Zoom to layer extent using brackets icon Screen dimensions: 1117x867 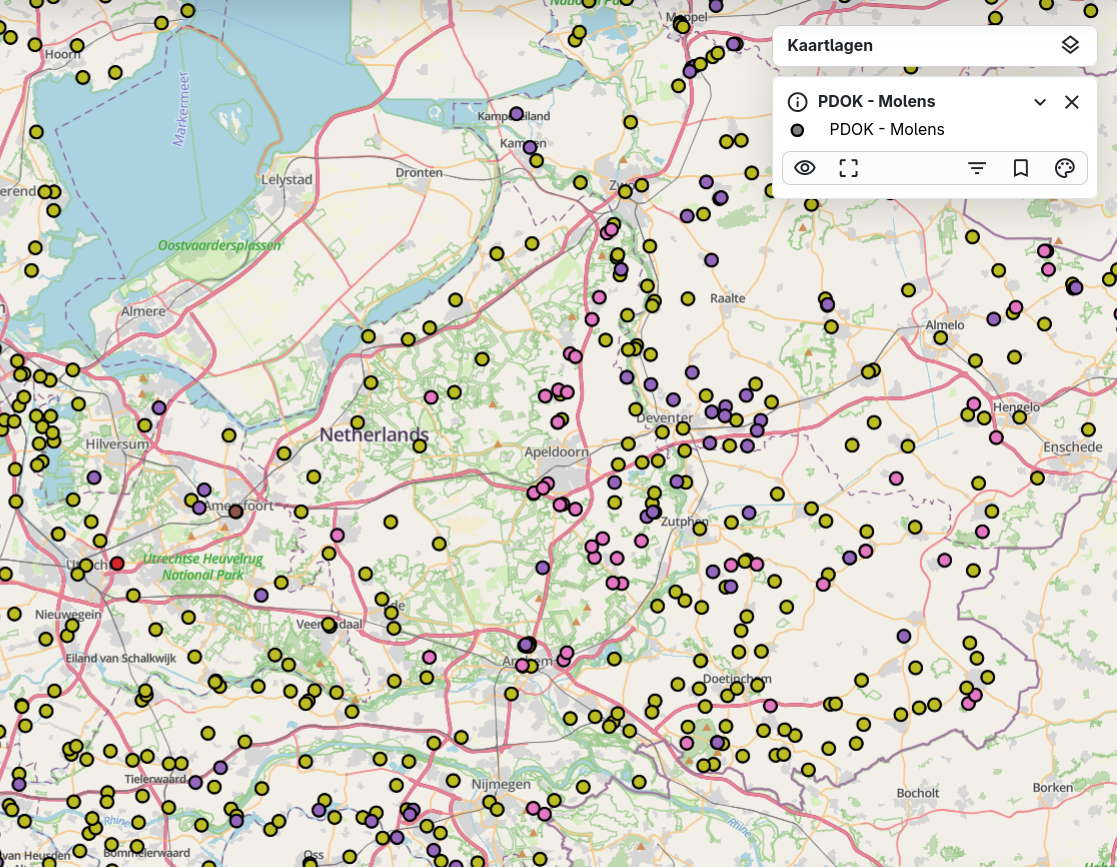click(848, 168)
